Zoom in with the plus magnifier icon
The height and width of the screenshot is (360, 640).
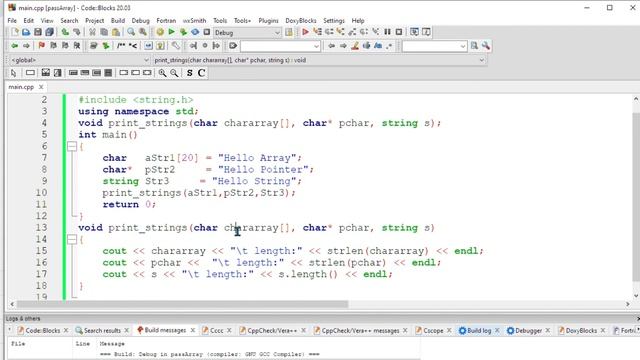[162, 73]
